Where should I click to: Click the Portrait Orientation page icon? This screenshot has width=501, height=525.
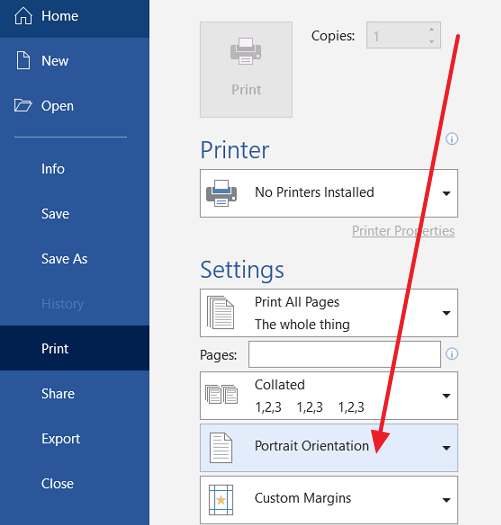click(x=221, y=448)
